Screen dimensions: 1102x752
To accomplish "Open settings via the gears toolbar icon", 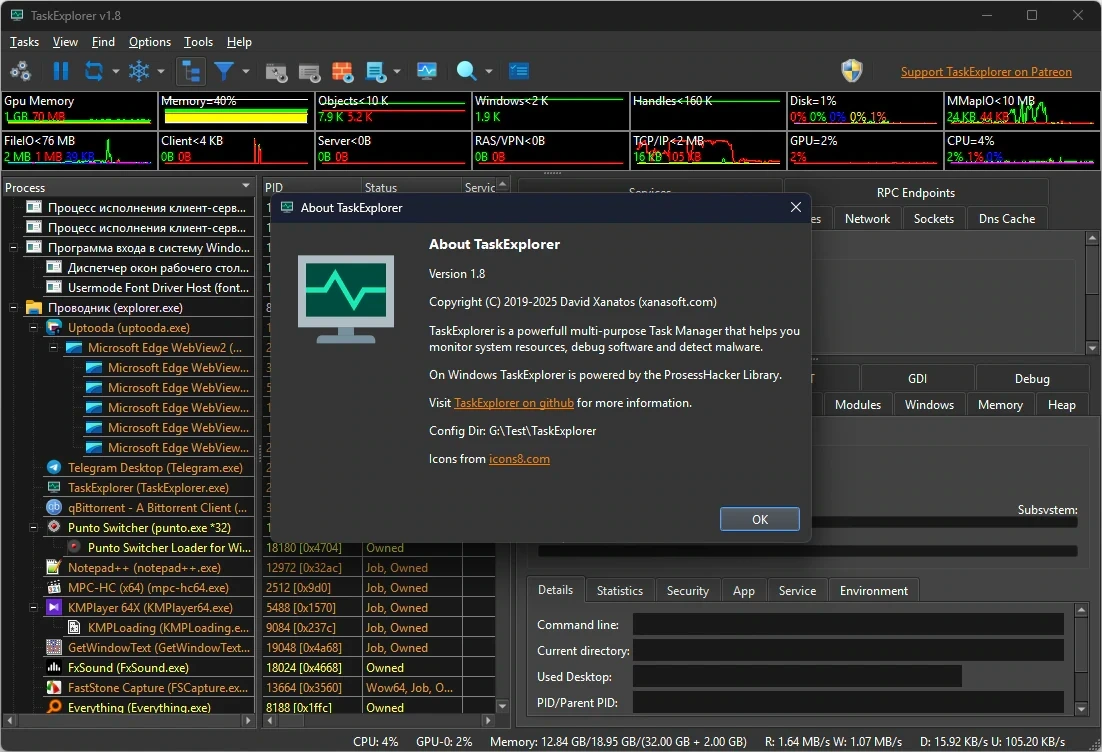I will (x=20, y=71).
